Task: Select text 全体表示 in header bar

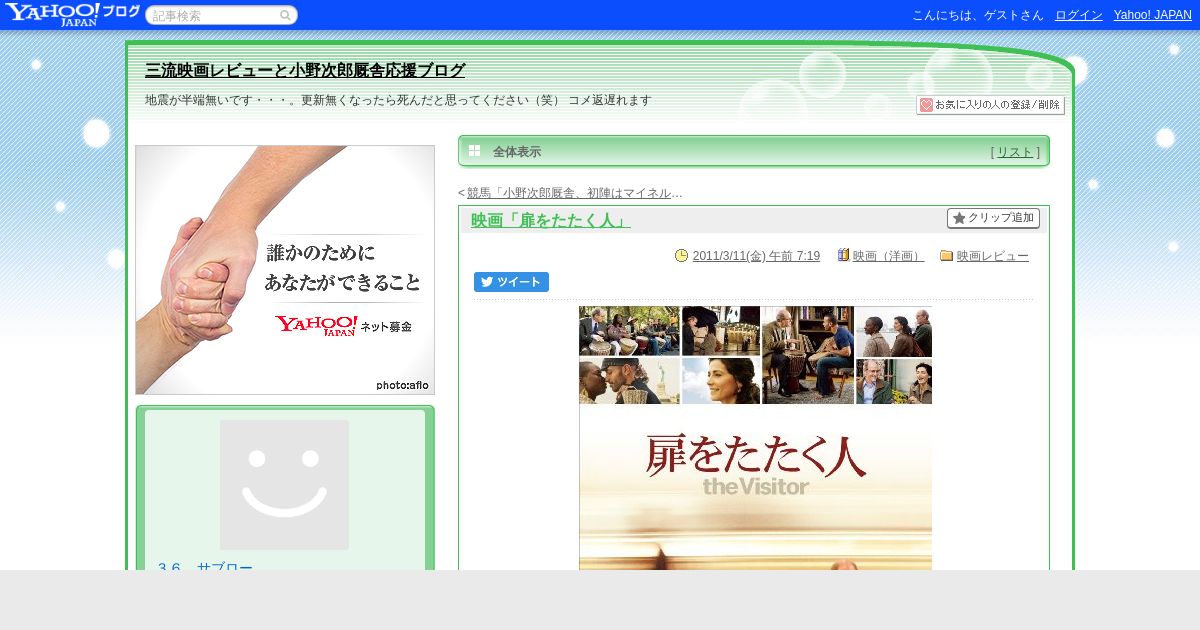Action: tap(517, 152)
